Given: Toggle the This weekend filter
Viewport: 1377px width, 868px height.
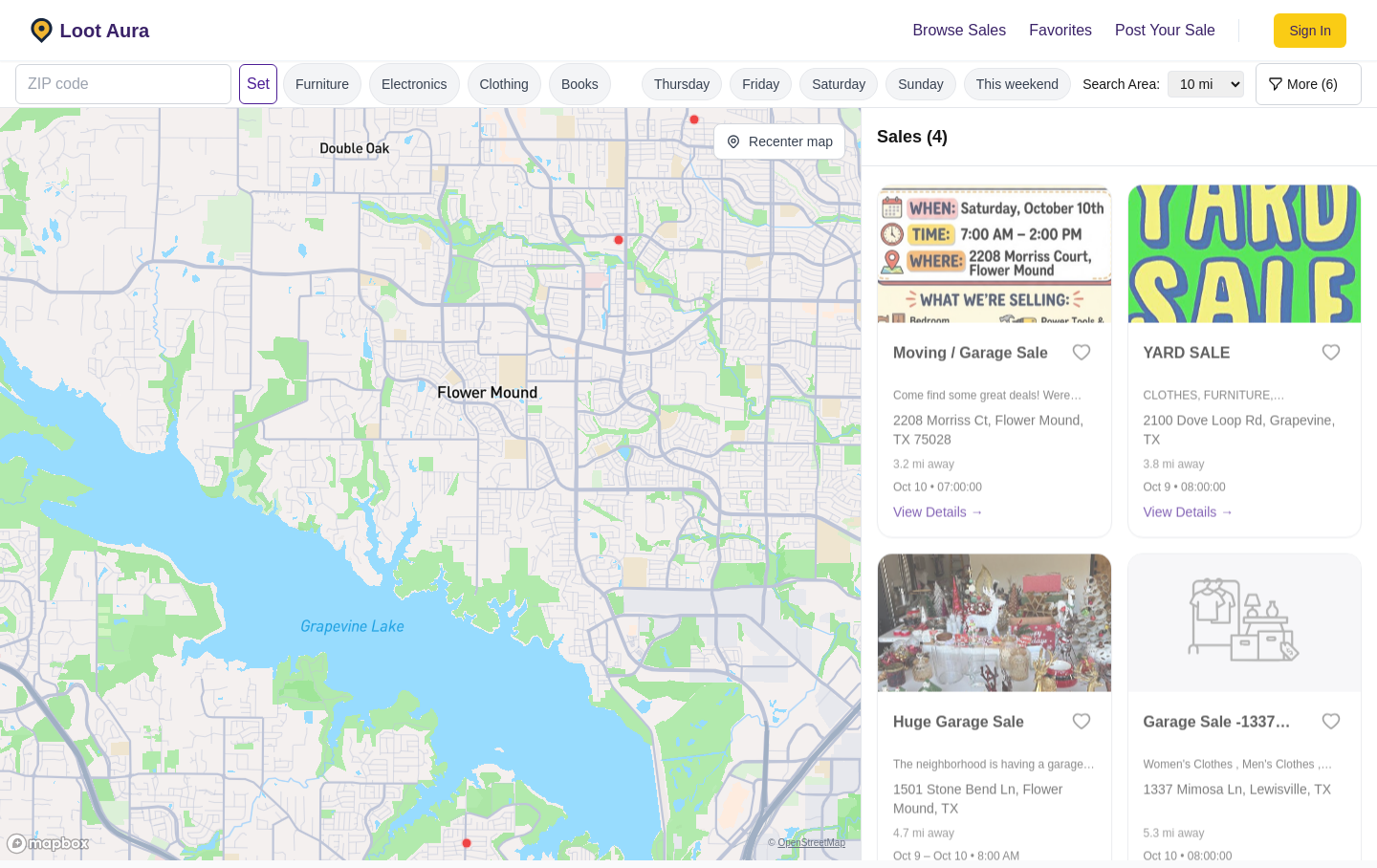Looking at the screenshot, I should pos(1017,84).
